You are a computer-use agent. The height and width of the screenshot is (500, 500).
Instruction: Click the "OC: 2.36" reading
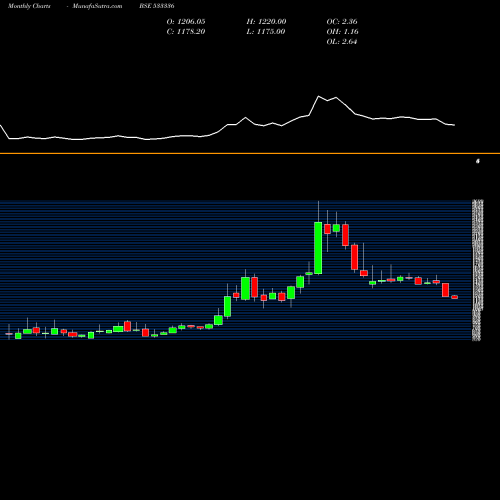click(x=342, y=22)
